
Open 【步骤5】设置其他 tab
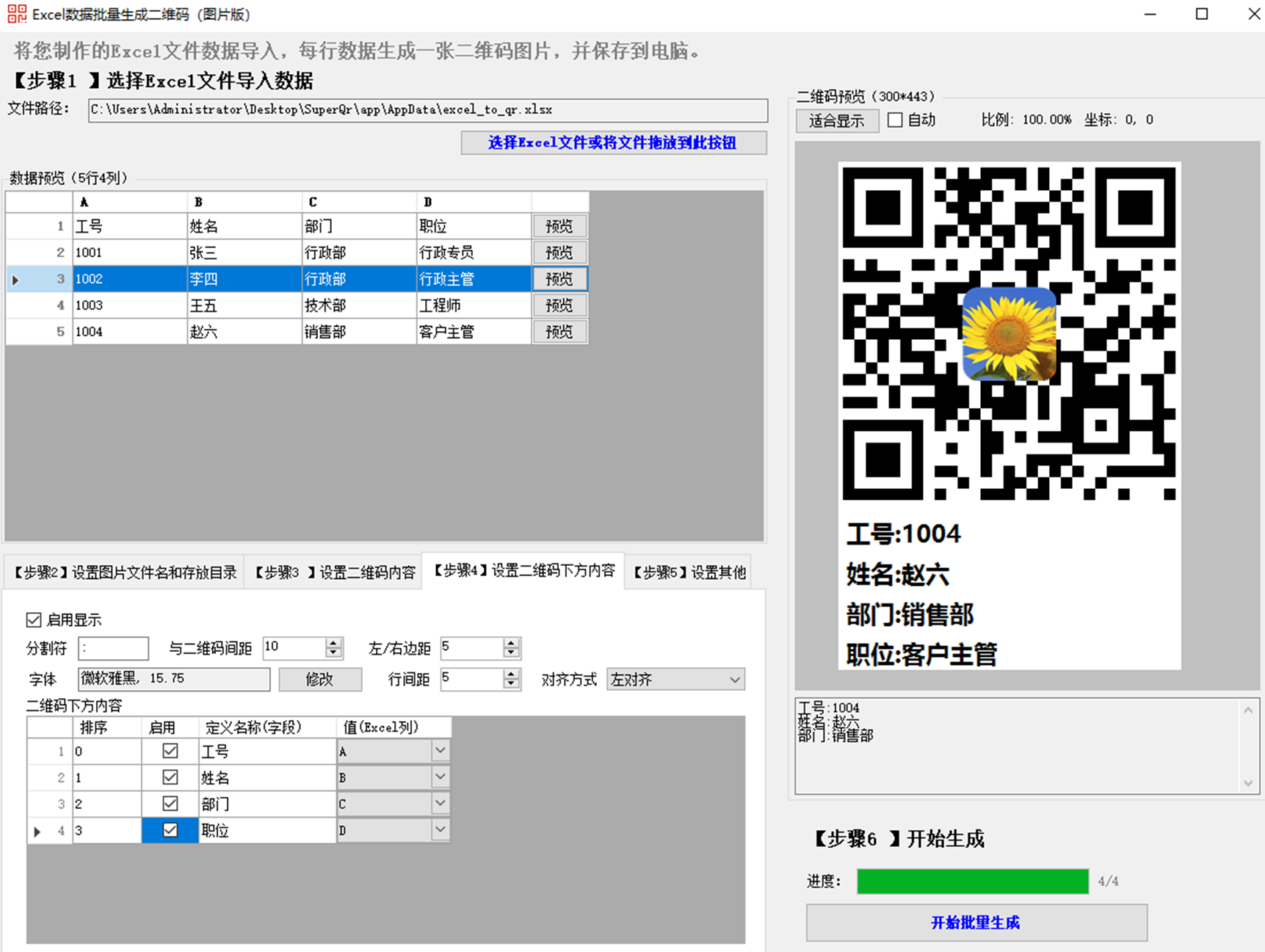coord(689,573)
